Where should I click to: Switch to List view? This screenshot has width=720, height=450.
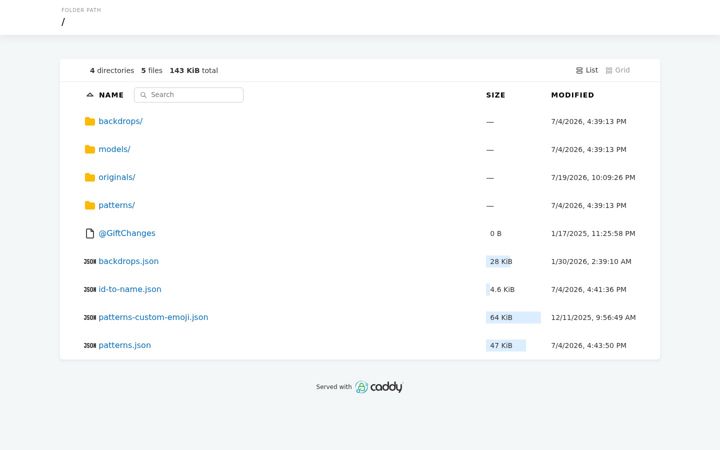coord(586,70)
